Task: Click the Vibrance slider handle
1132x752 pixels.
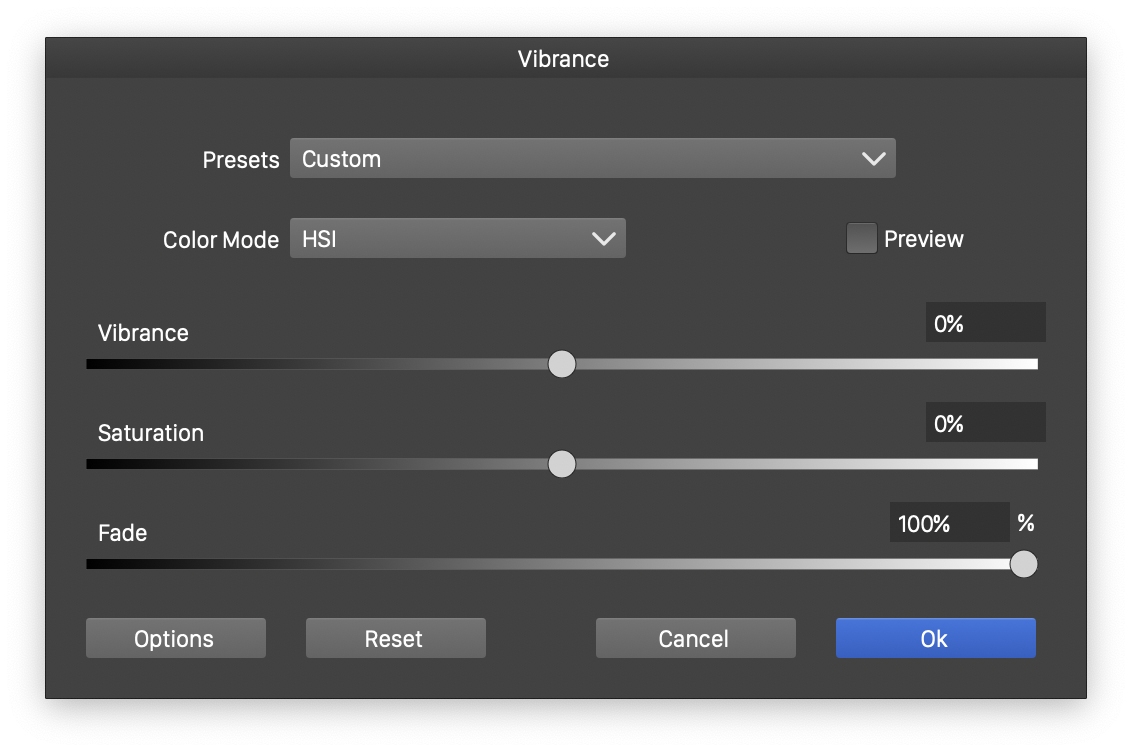Action: pyautogui.click(x=562, y=364)
